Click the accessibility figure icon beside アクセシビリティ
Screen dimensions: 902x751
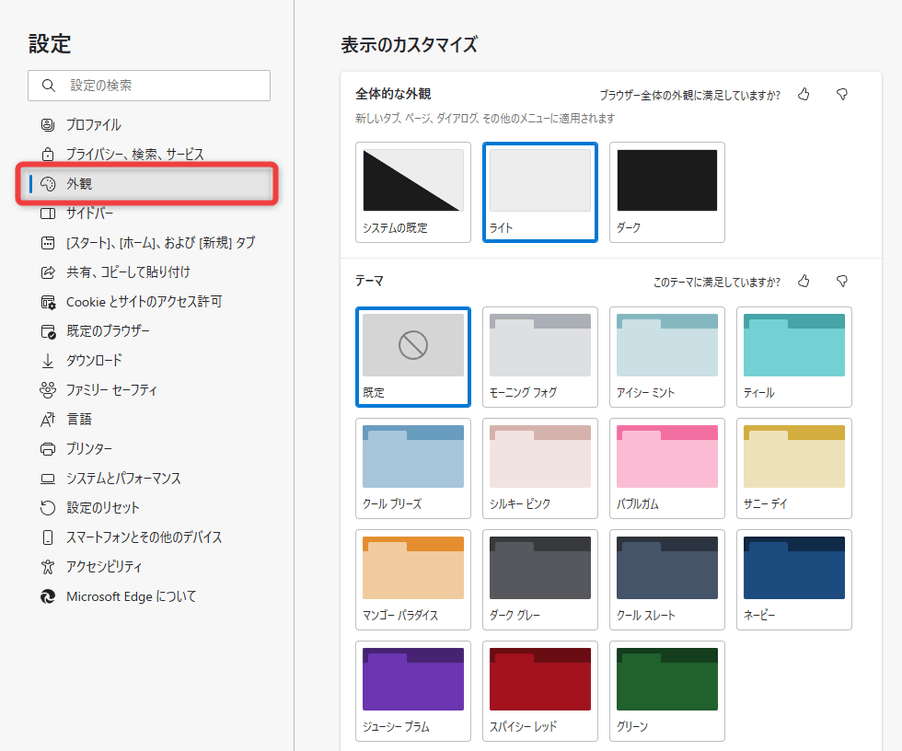tap(48, 566)
